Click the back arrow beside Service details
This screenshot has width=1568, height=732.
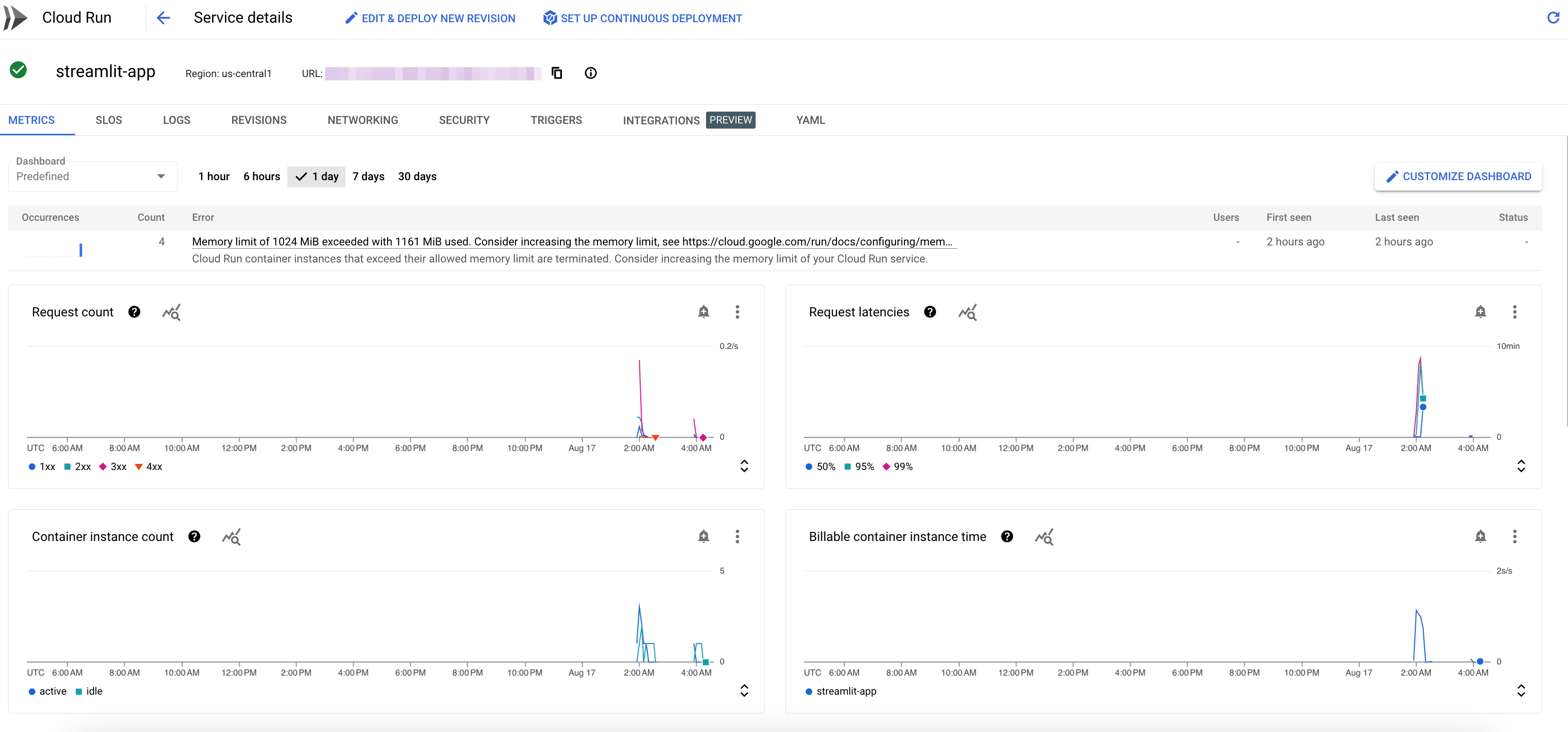(x=163, y=18)
